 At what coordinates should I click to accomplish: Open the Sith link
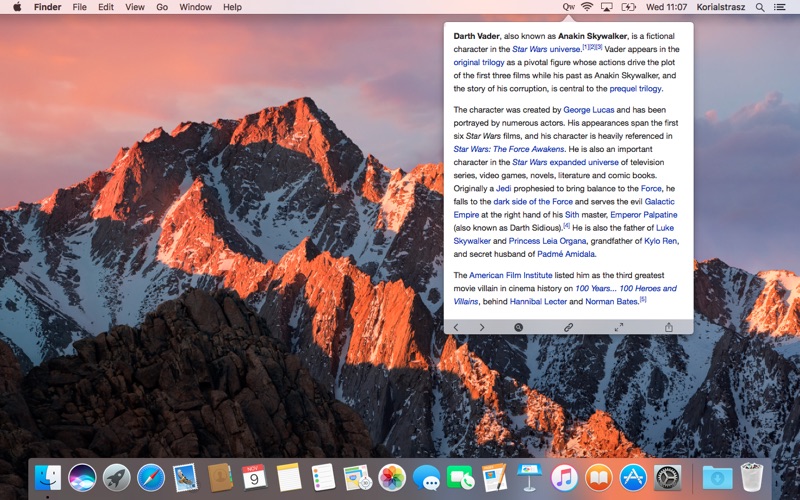572,215
